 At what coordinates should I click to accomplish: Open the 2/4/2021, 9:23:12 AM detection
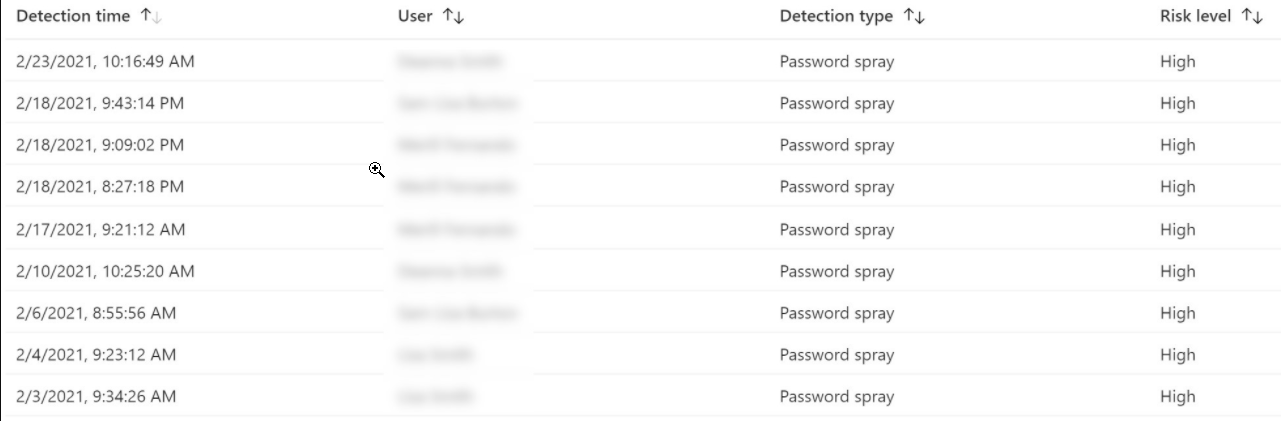[x=96, y=355]
